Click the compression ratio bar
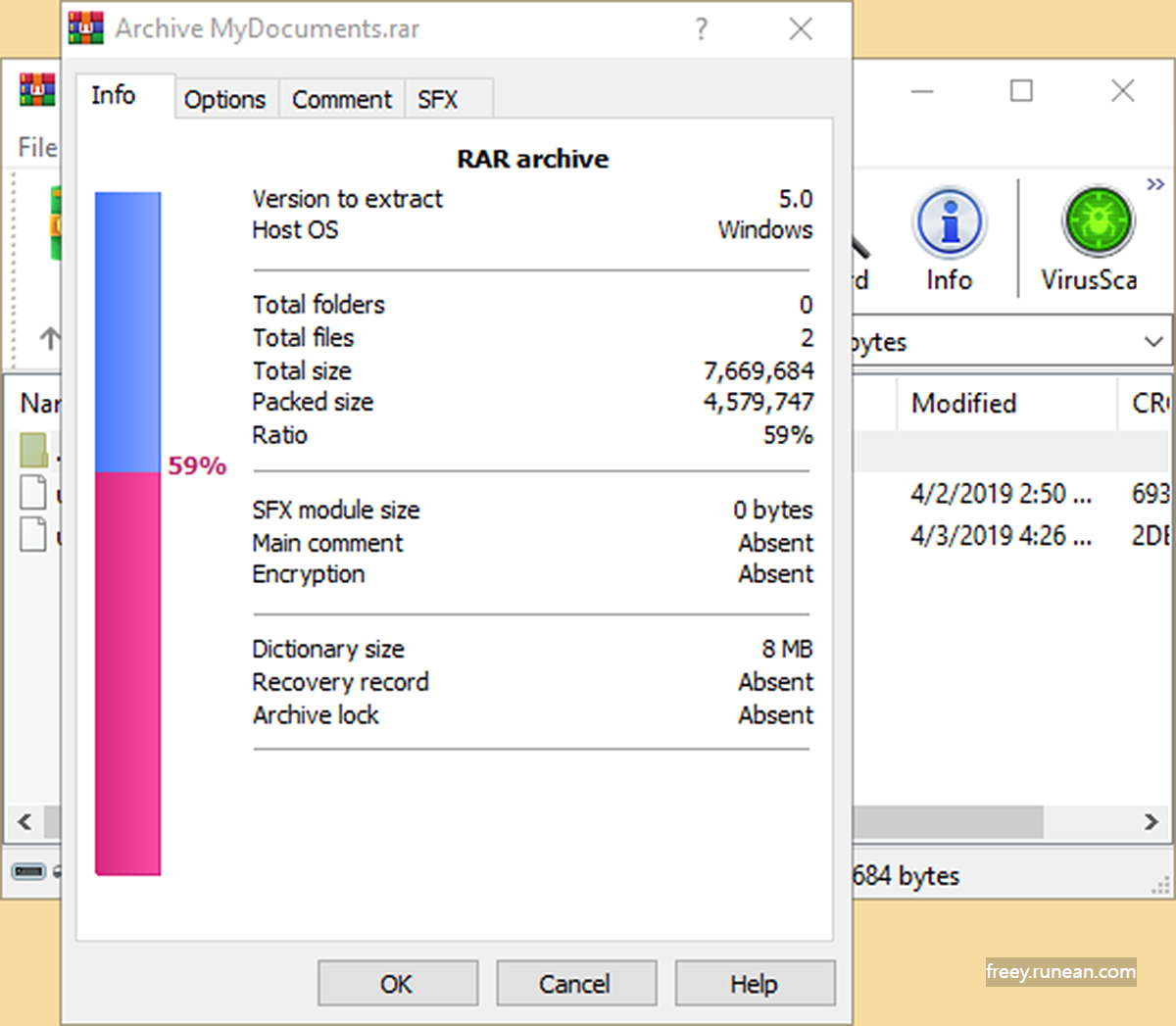1176x1026 pixels. [x=127, y=533]
